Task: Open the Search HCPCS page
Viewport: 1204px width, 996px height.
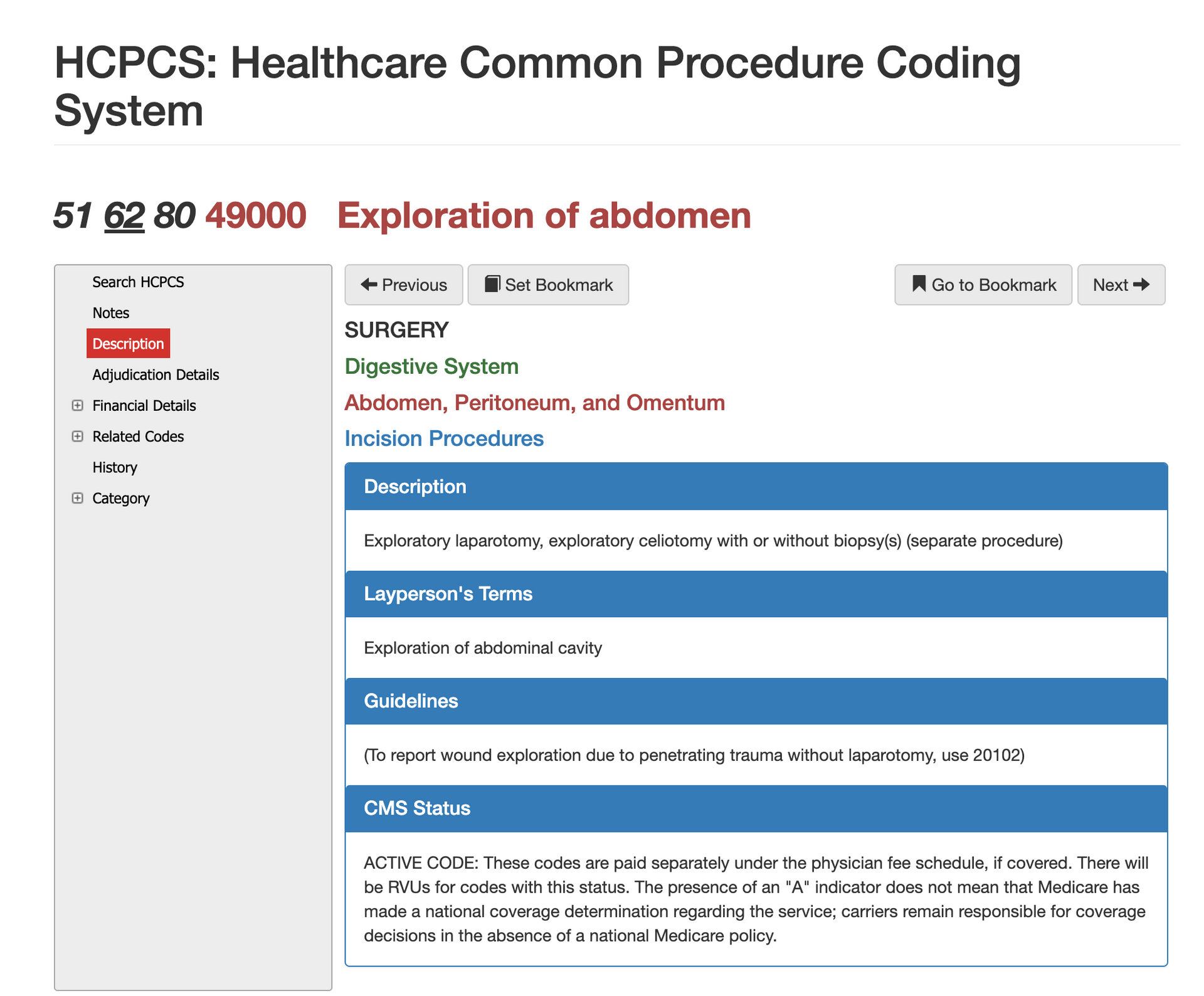Action: [x=138, y=282]
